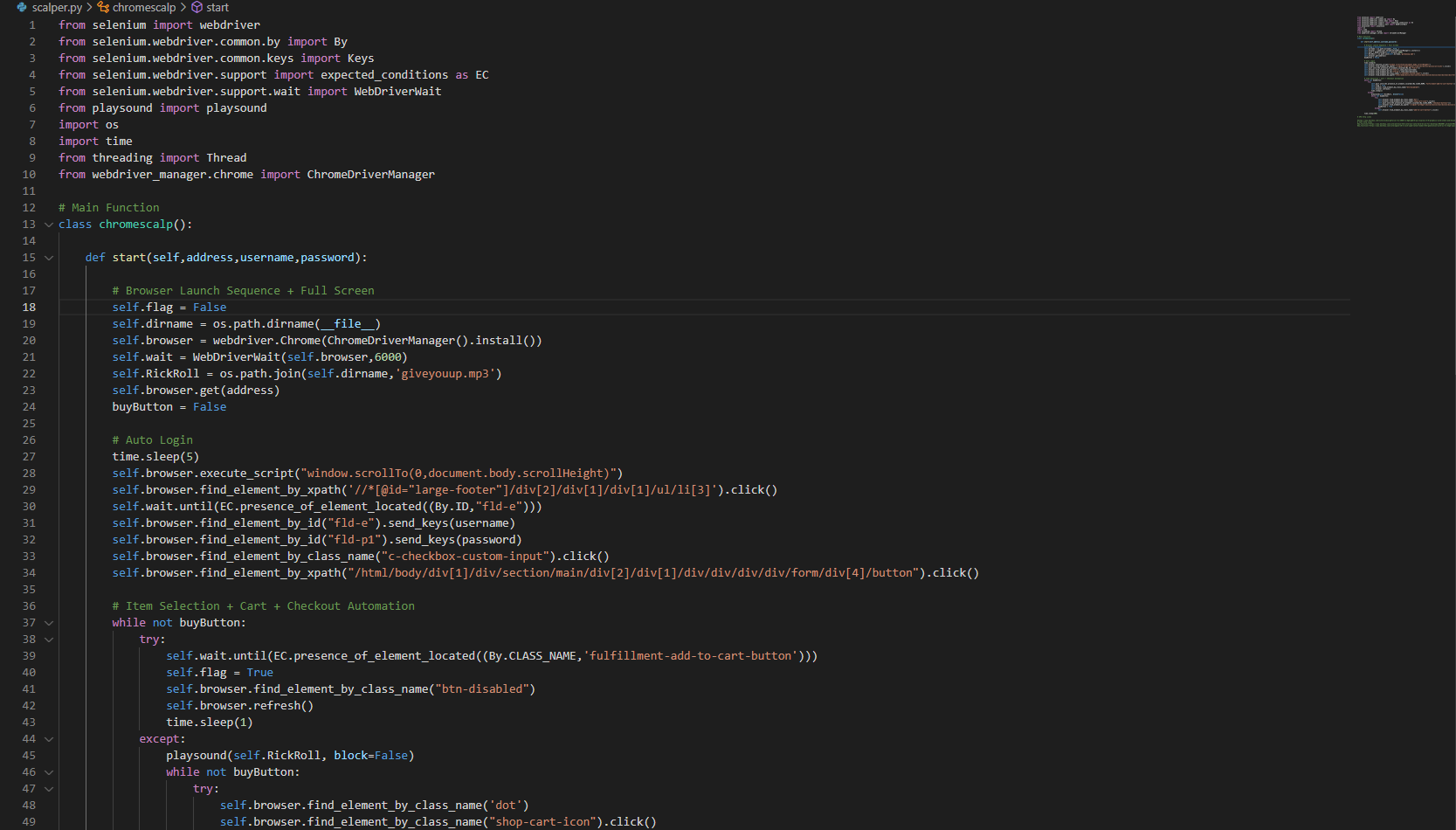Collapse the nested try block on line 47
Image resolution: width=1456 pixels, height=830 pixels.
click(x=49, y=788)
